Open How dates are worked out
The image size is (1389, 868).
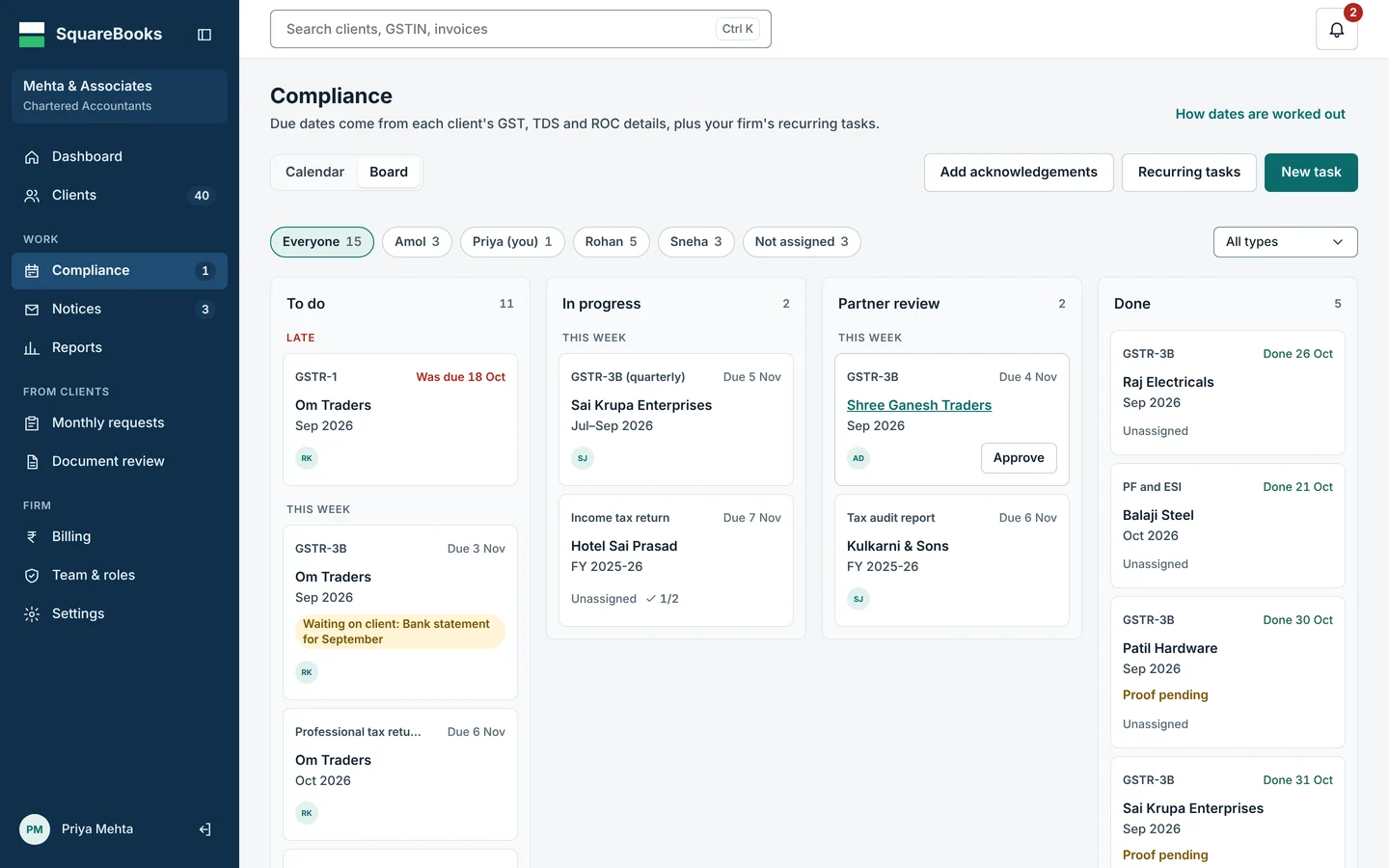point(1260,114)
